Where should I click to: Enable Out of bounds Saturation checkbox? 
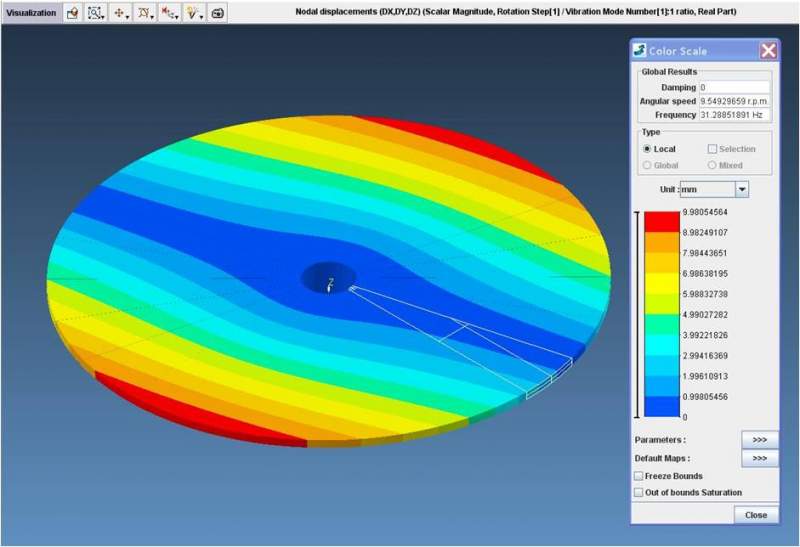click(638, 492)
